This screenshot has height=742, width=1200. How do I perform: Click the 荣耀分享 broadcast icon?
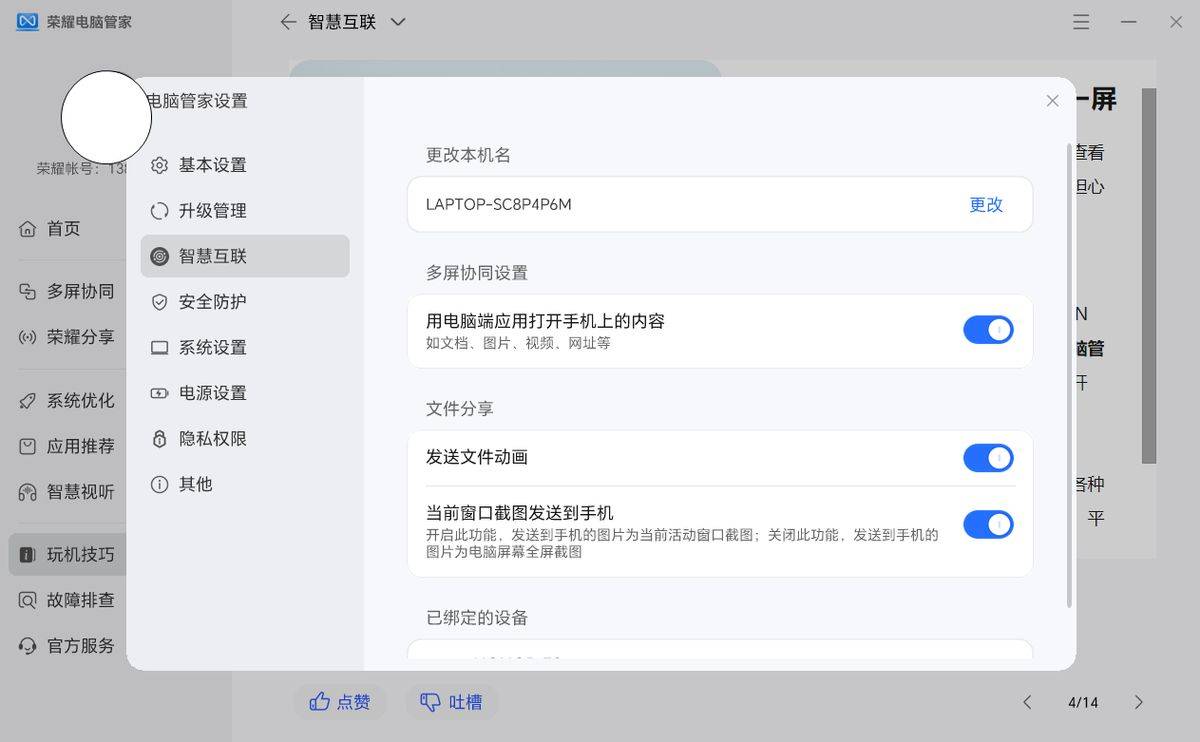pyautogui.click(x=28, y=337)
